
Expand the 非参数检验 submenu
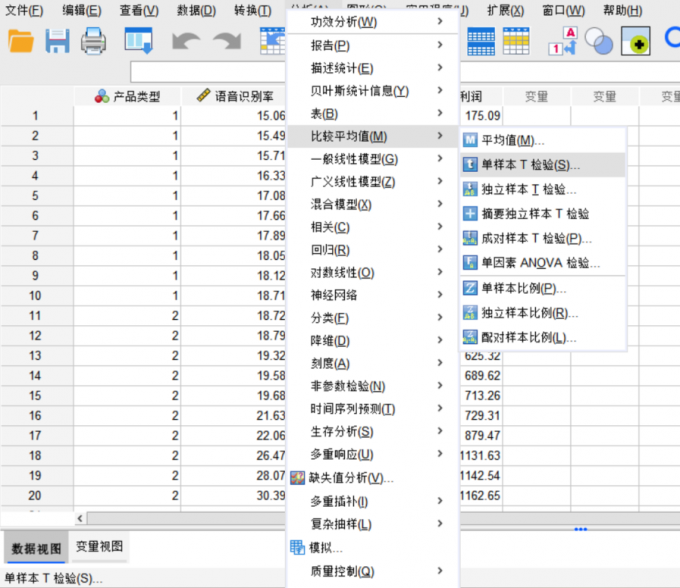pos(347,386)
